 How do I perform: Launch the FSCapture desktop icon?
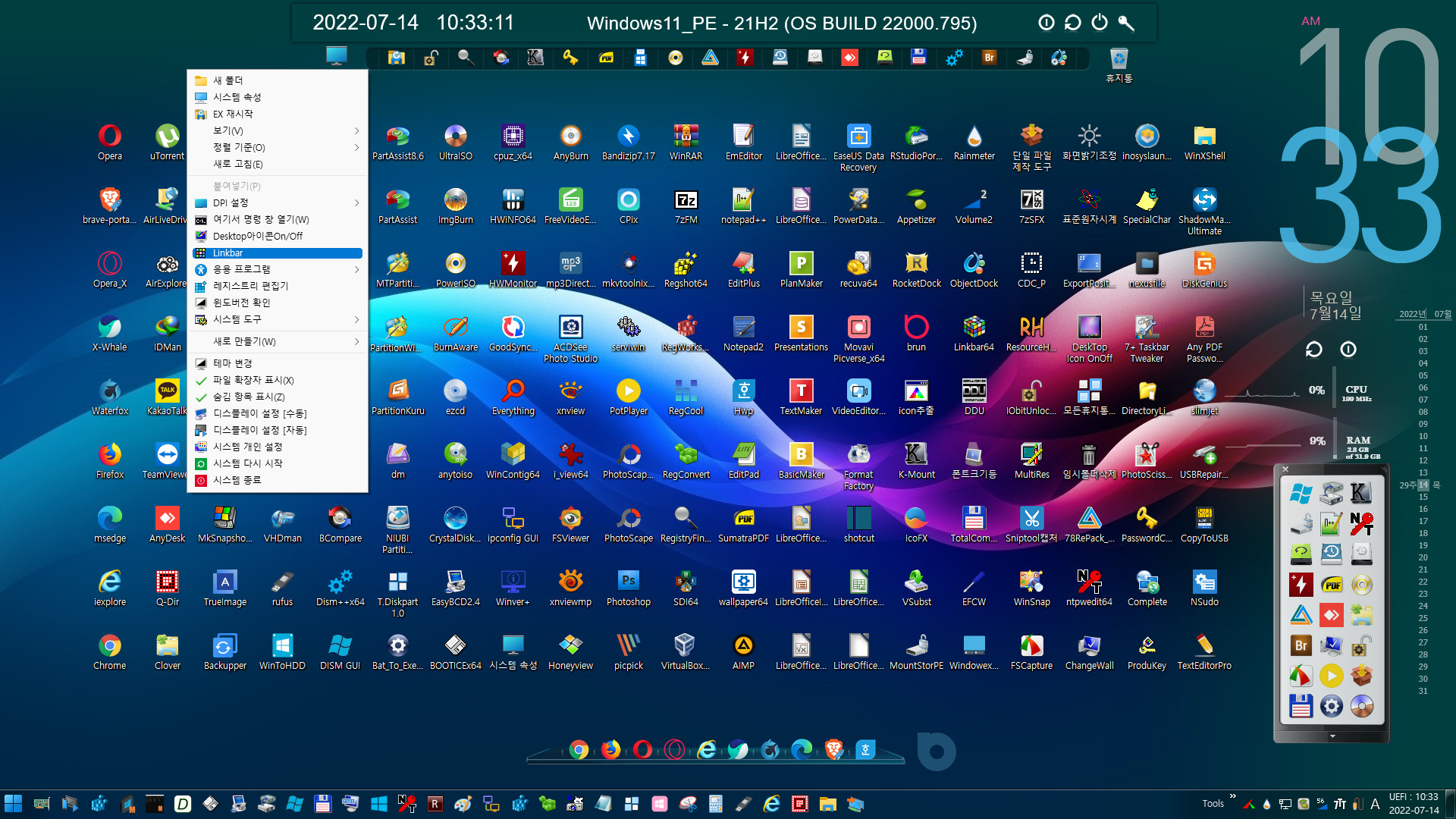(1031, 651)
